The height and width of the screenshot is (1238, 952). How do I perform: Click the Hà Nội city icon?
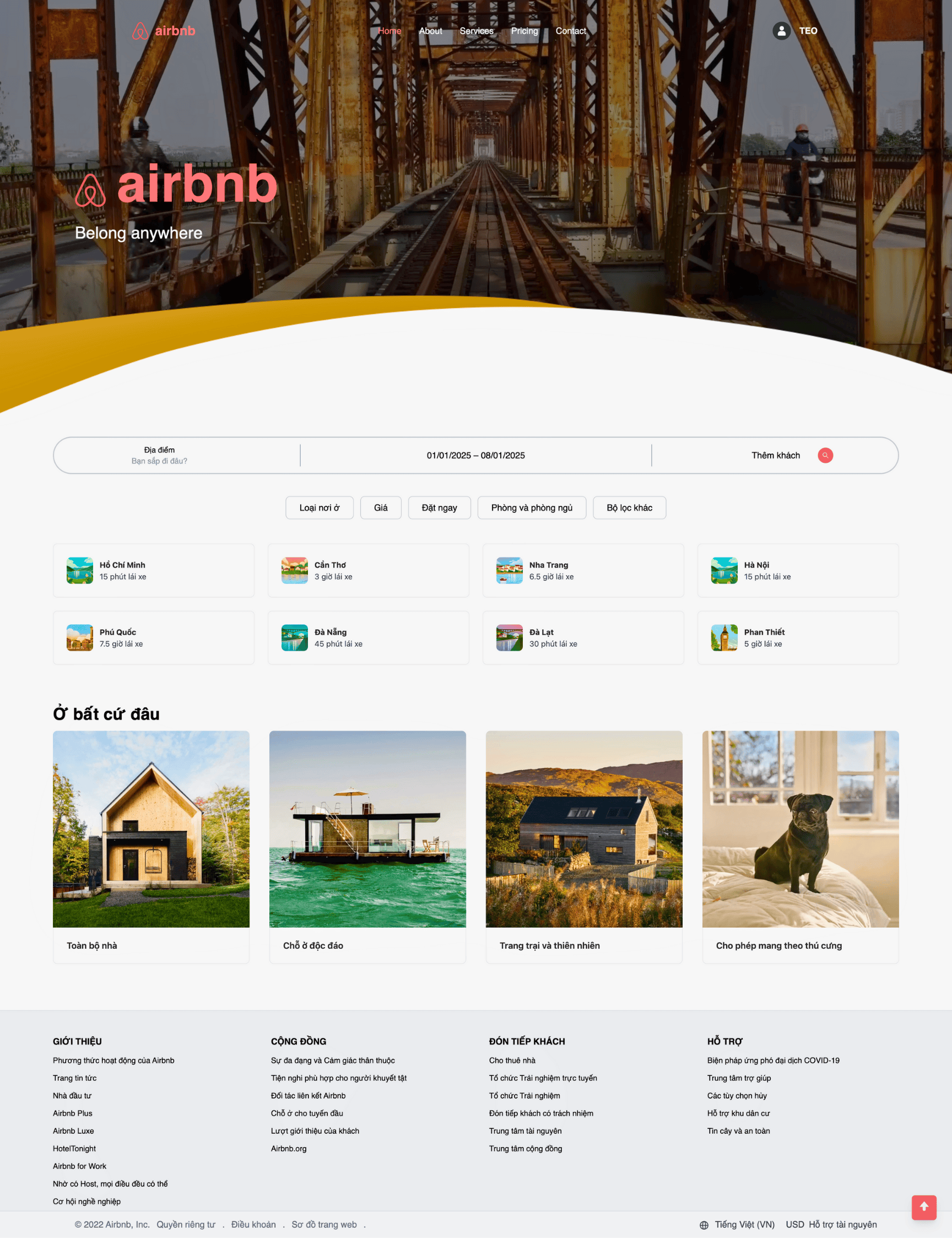click(724, 570)
